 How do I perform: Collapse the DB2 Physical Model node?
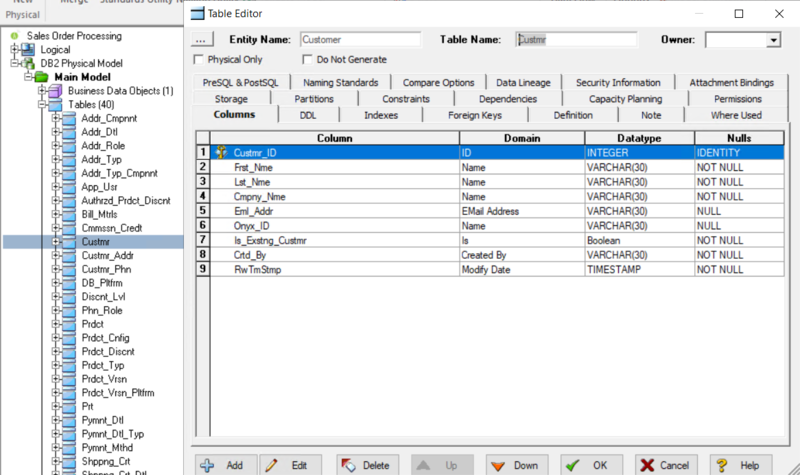coord(15,63)
